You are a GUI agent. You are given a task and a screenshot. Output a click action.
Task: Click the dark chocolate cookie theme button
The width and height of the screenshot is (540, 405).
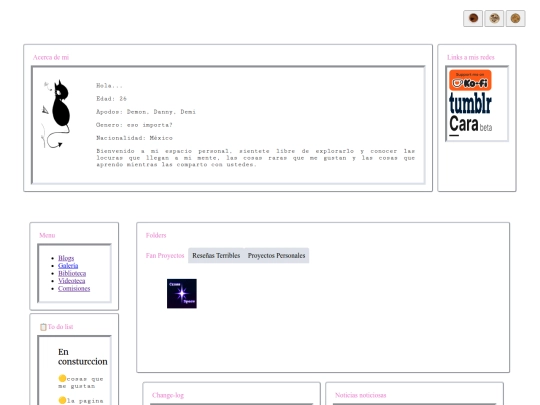473,18
